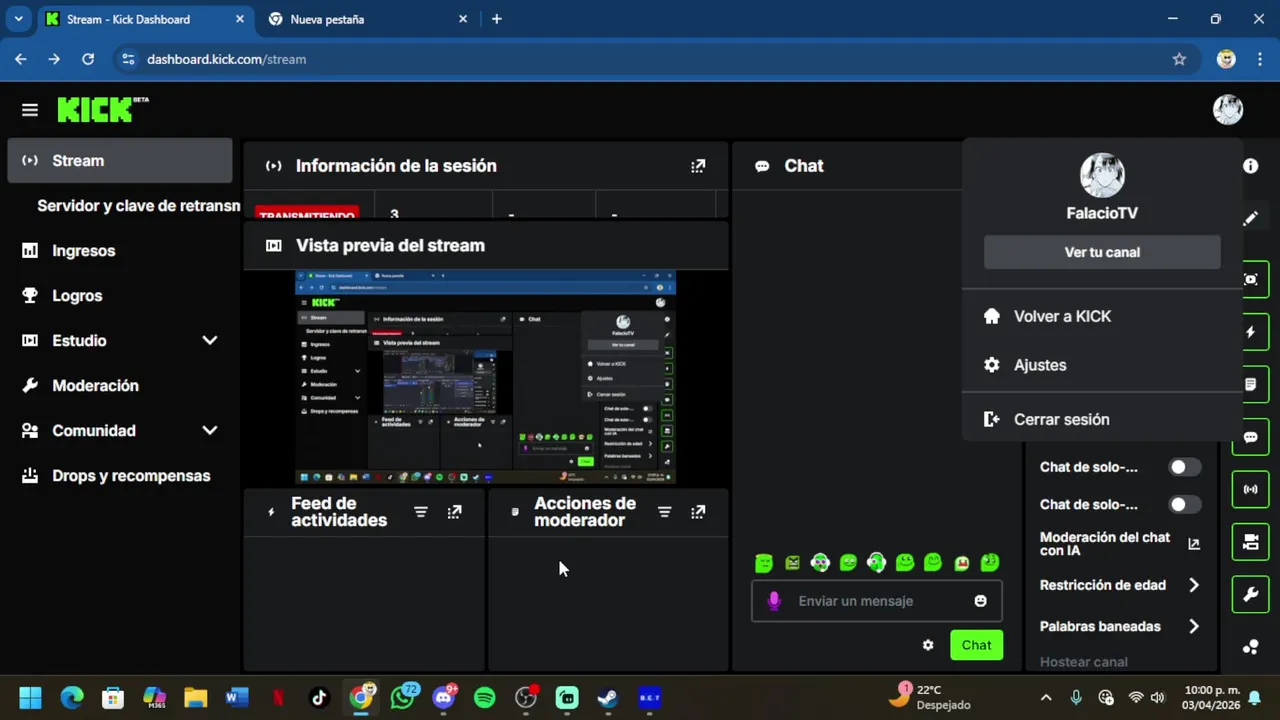Click the stream preview thumbnail
Viewport: 1280px width, 720px height.
click(x=486, y=376)
